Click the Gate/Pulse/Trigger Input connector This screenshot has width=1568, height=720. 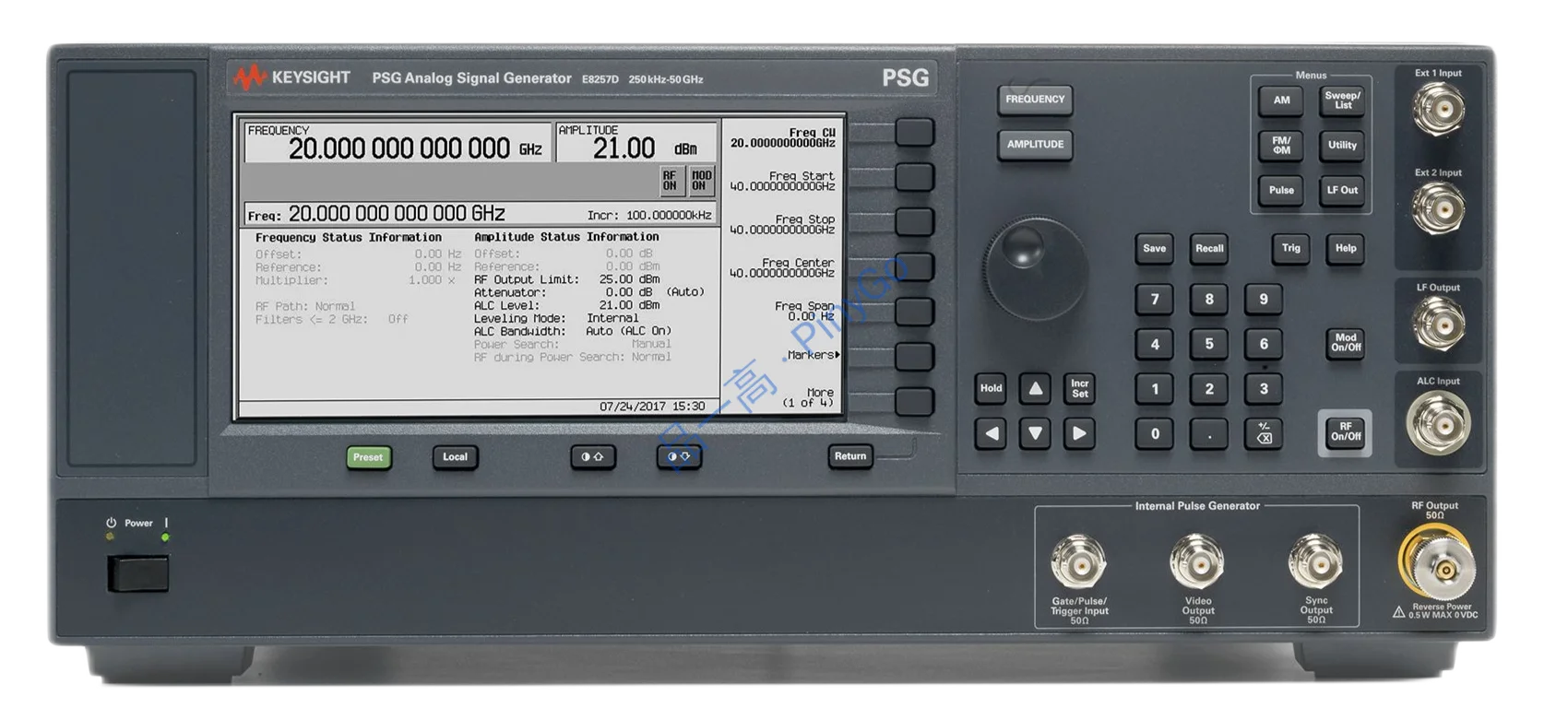pos(1078,562)
